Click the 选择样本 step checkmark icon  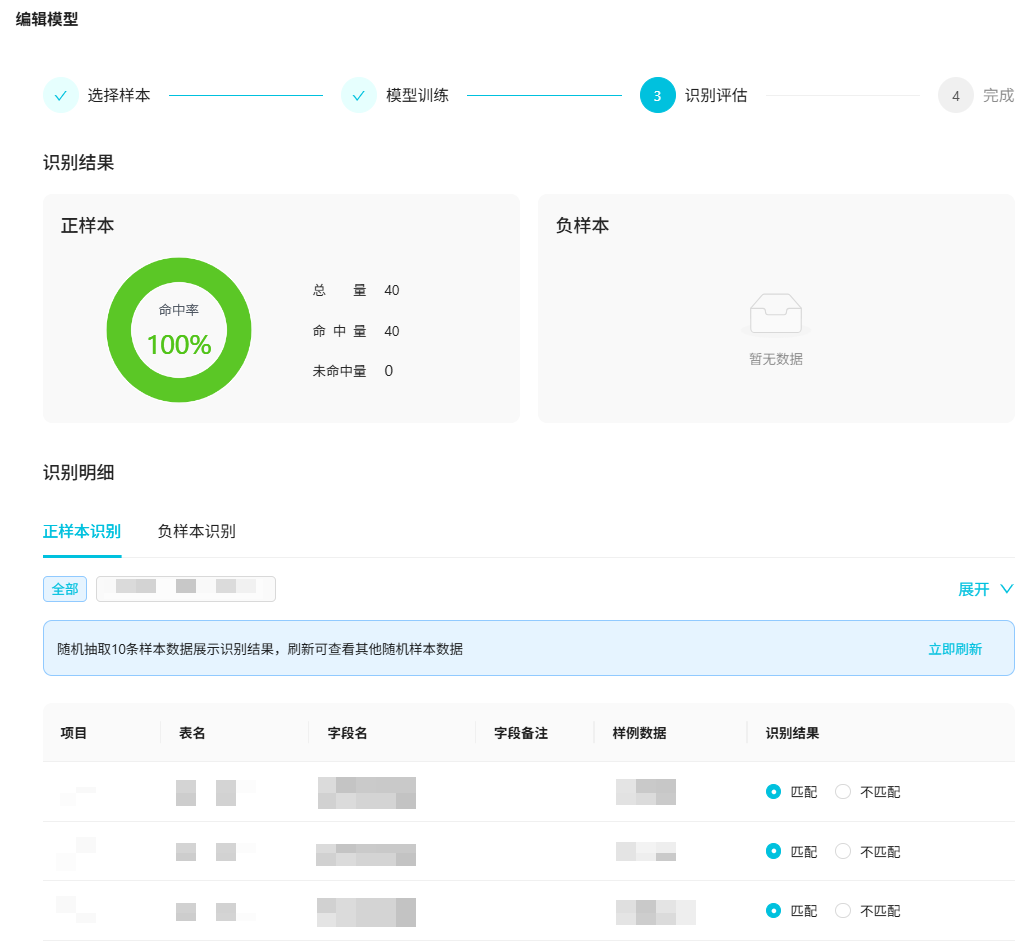pyautogui.click(x=61, y=95)
